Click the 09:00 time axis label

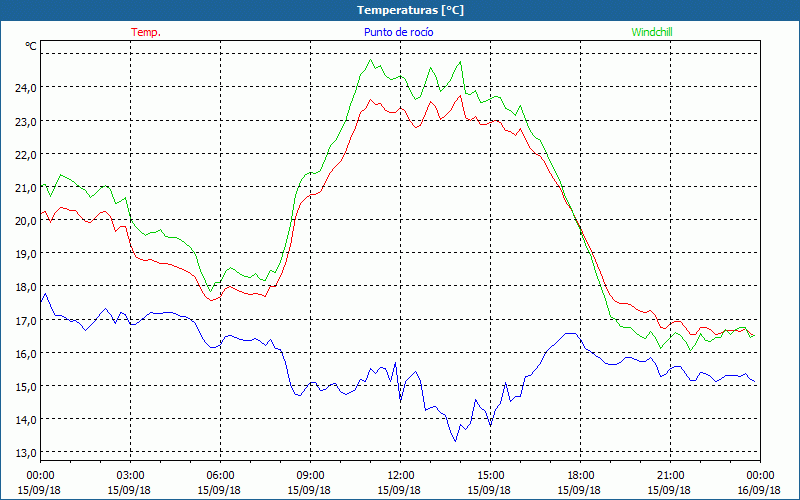[x=310, y=476]
